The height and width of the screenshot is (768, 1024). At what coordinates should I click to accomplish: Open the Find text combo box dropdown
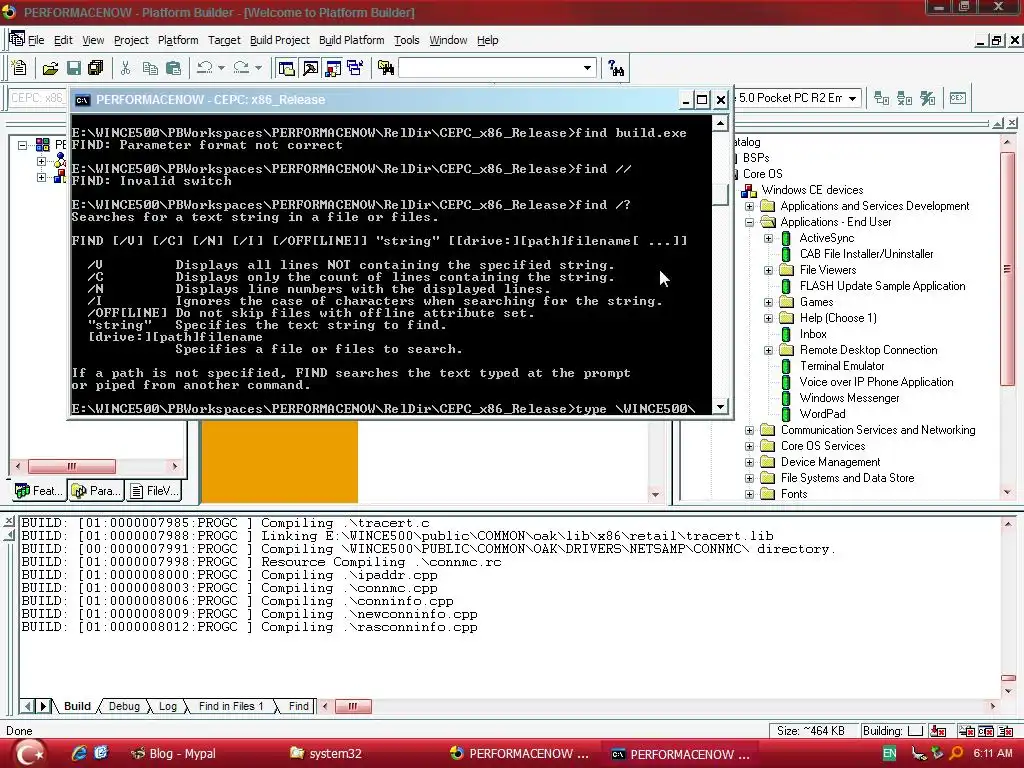click(587, 68)
